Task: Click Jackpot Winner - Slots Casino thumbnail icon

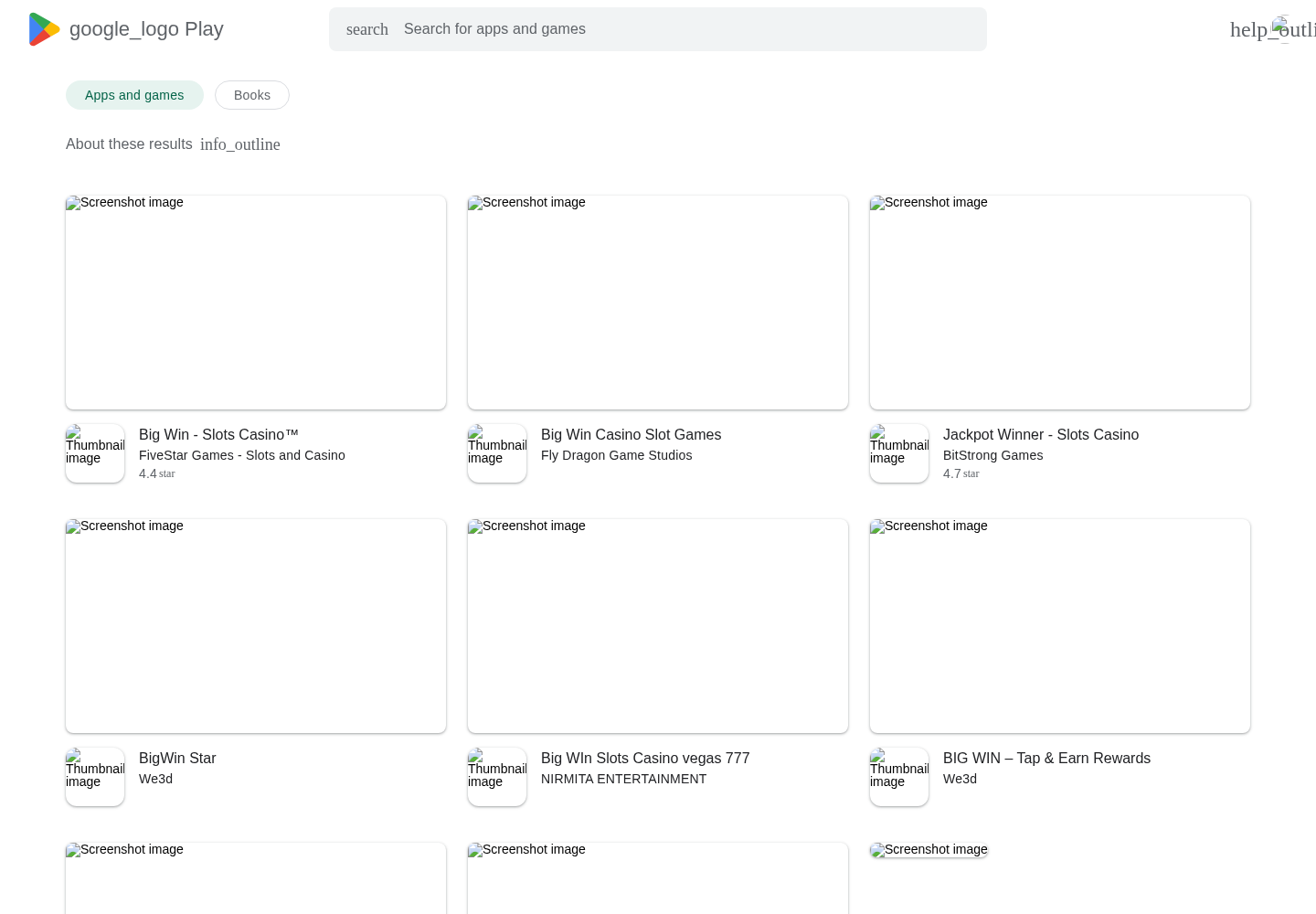Action: pos(899,453)
